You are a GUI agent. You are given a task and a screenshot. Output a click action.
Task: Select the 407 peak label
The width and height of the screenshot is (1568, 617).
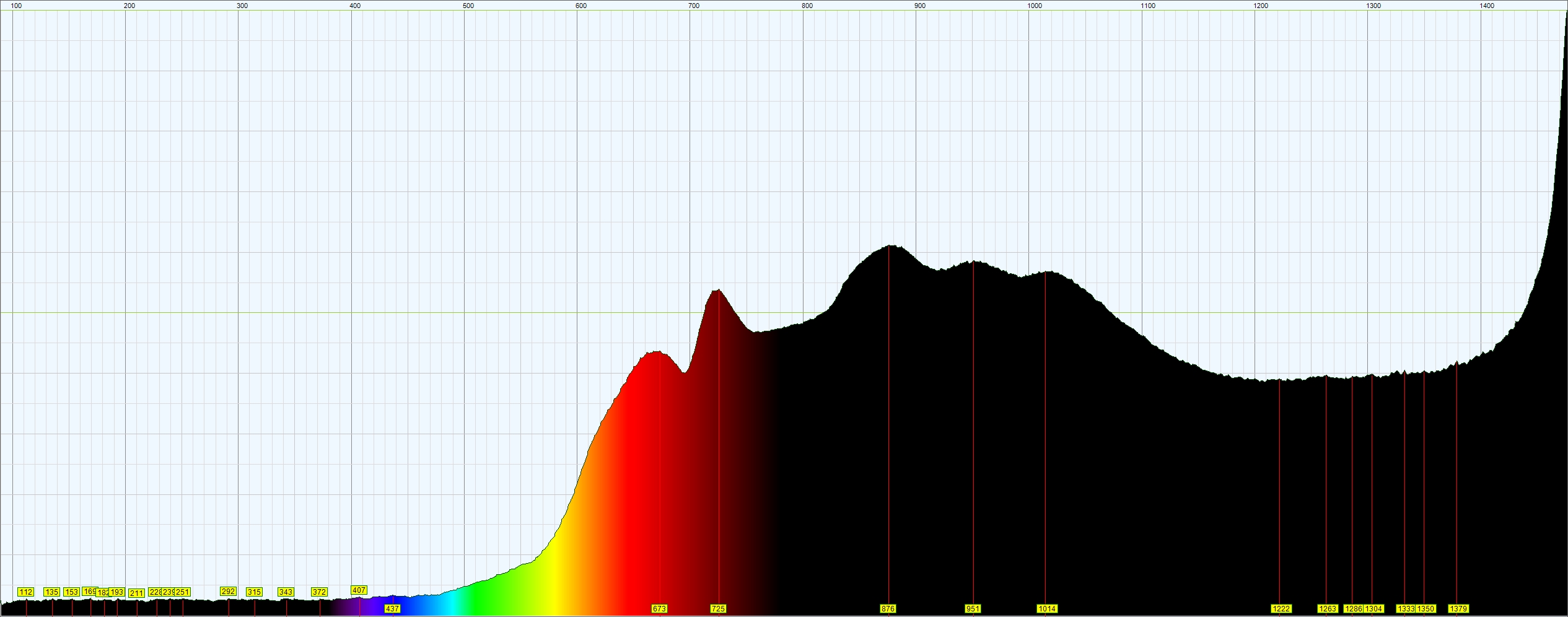click(359, 590)
